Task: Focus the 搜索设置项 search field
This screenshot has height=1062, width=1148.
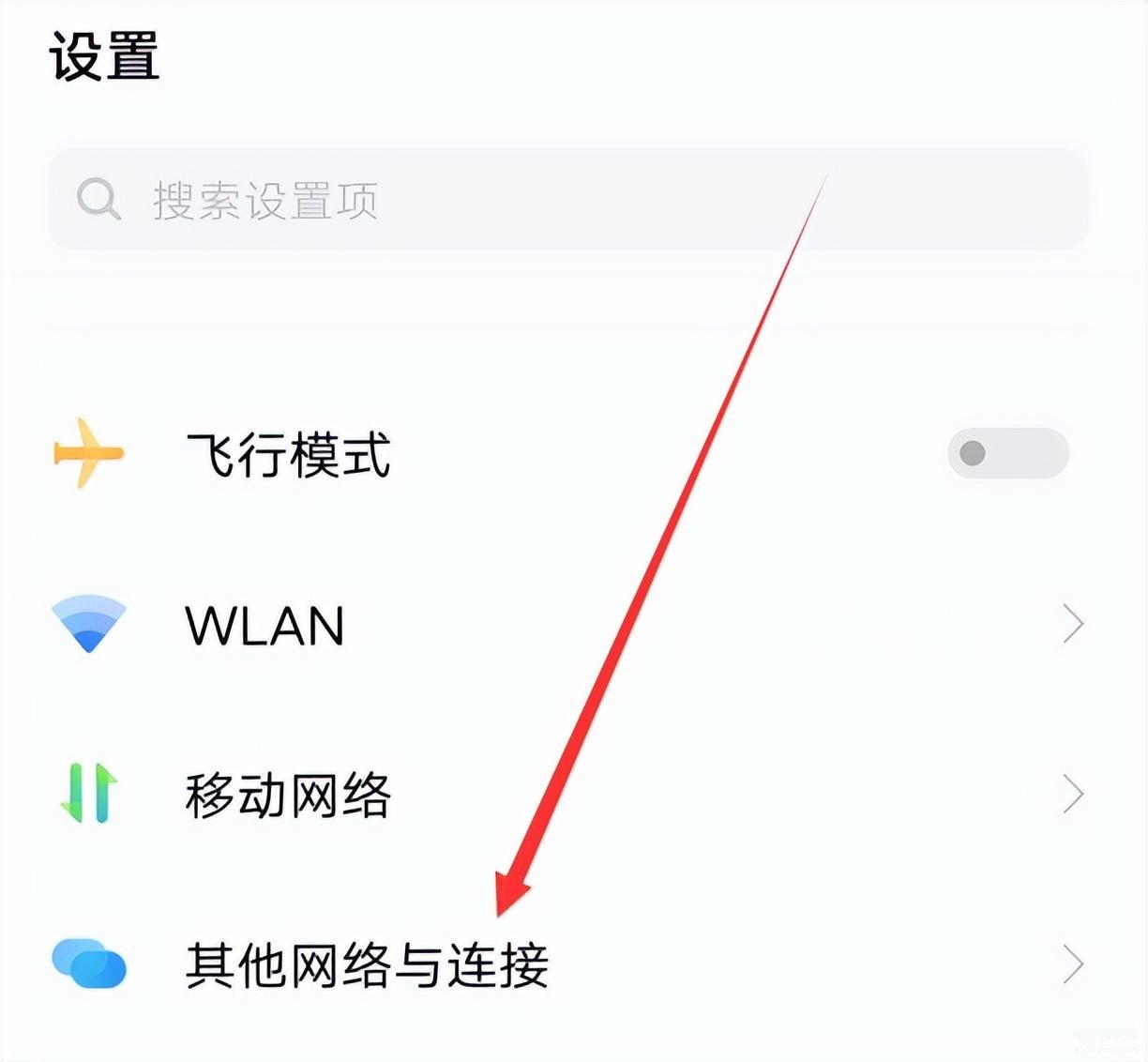Action: point(568,199)
